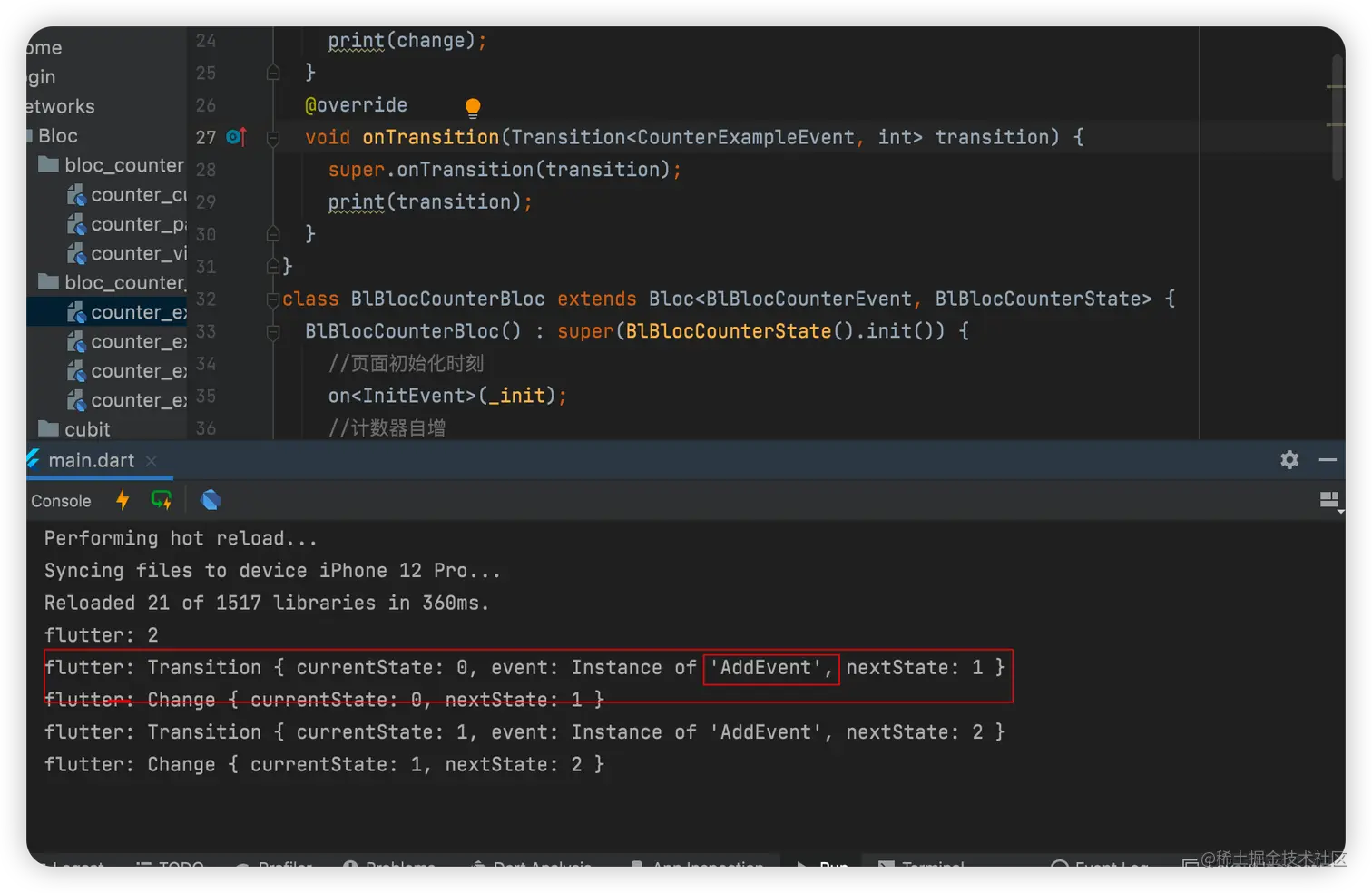Open the console layout options icon
1372x893 pixels.
(x=1329, y=501)
